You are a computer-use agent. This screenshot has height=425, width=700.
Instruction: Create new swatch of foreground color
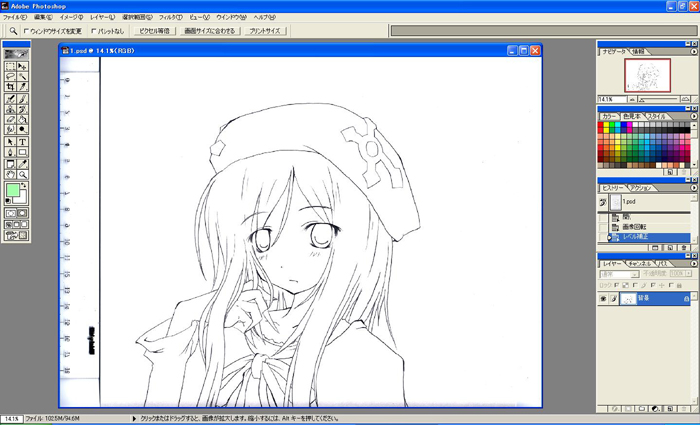tap(670, 172)
